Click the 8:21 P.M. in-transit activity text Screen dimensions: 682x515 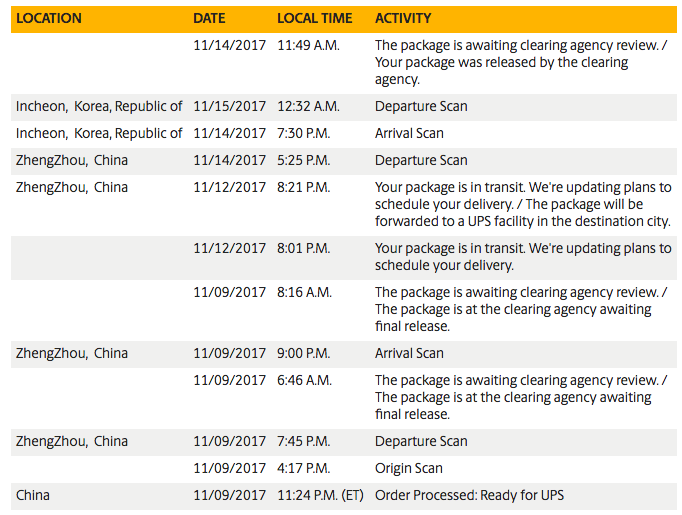(523, 204)
